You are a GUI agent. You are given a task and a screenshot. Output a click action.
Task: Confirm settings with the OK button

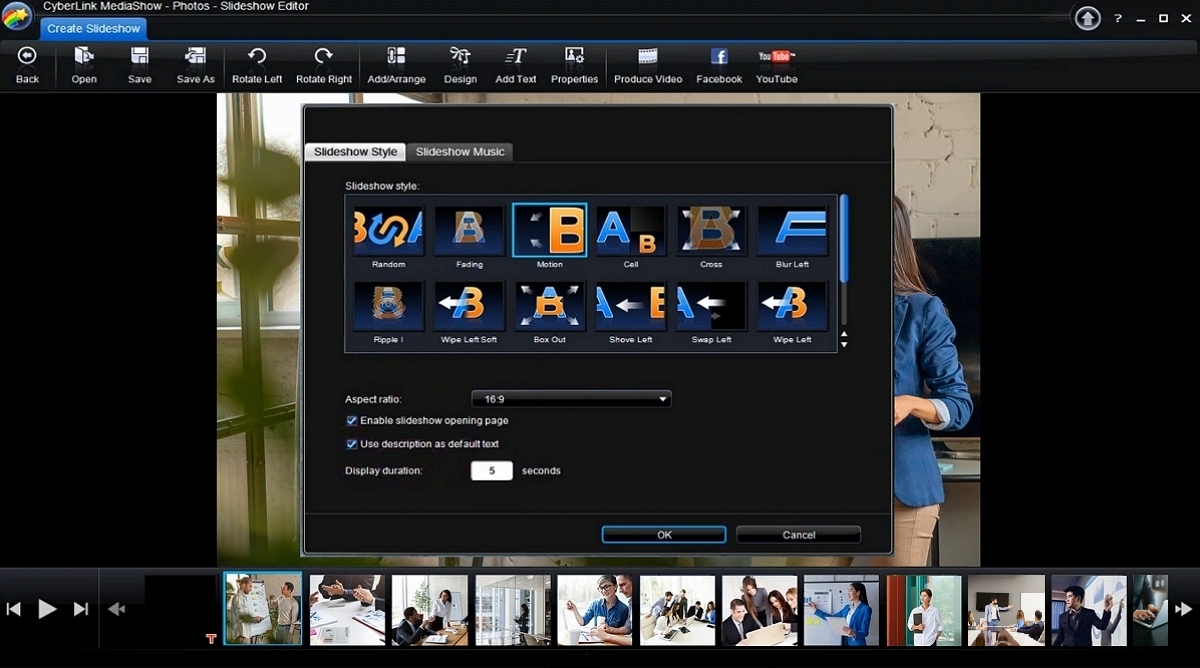point(664,535)
